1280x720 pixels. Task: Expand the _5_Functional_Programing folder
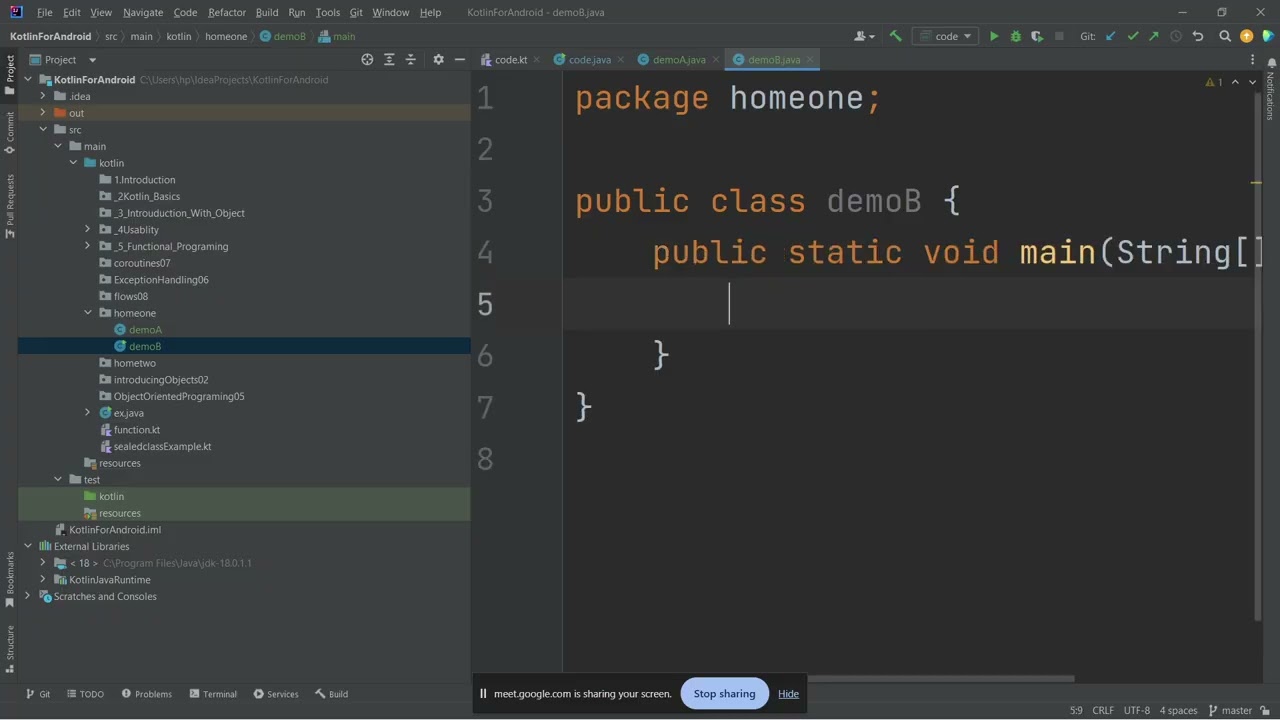(x=88, y=246)
